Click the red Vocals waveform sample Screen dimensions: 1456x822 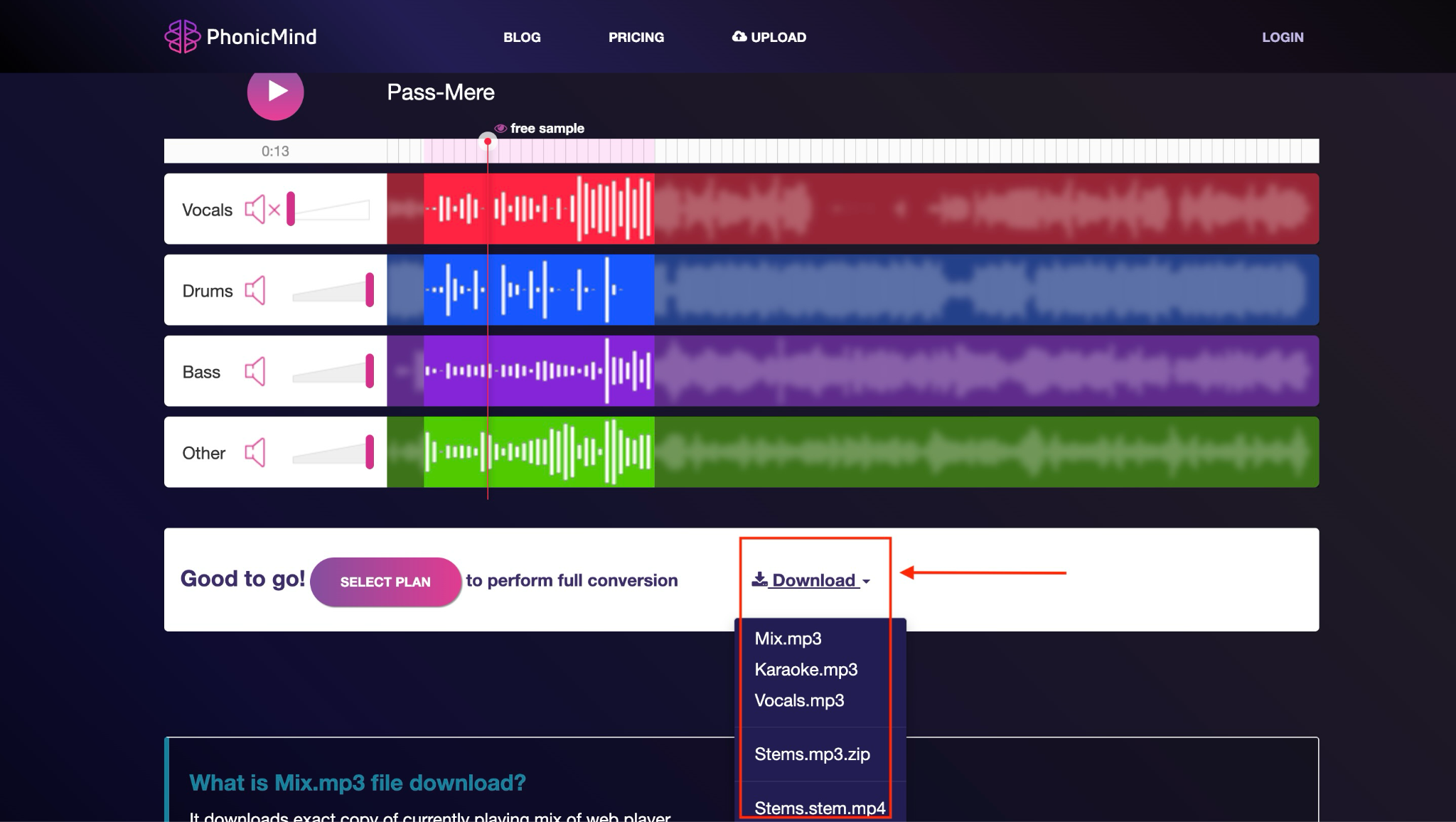coord(539,209)
